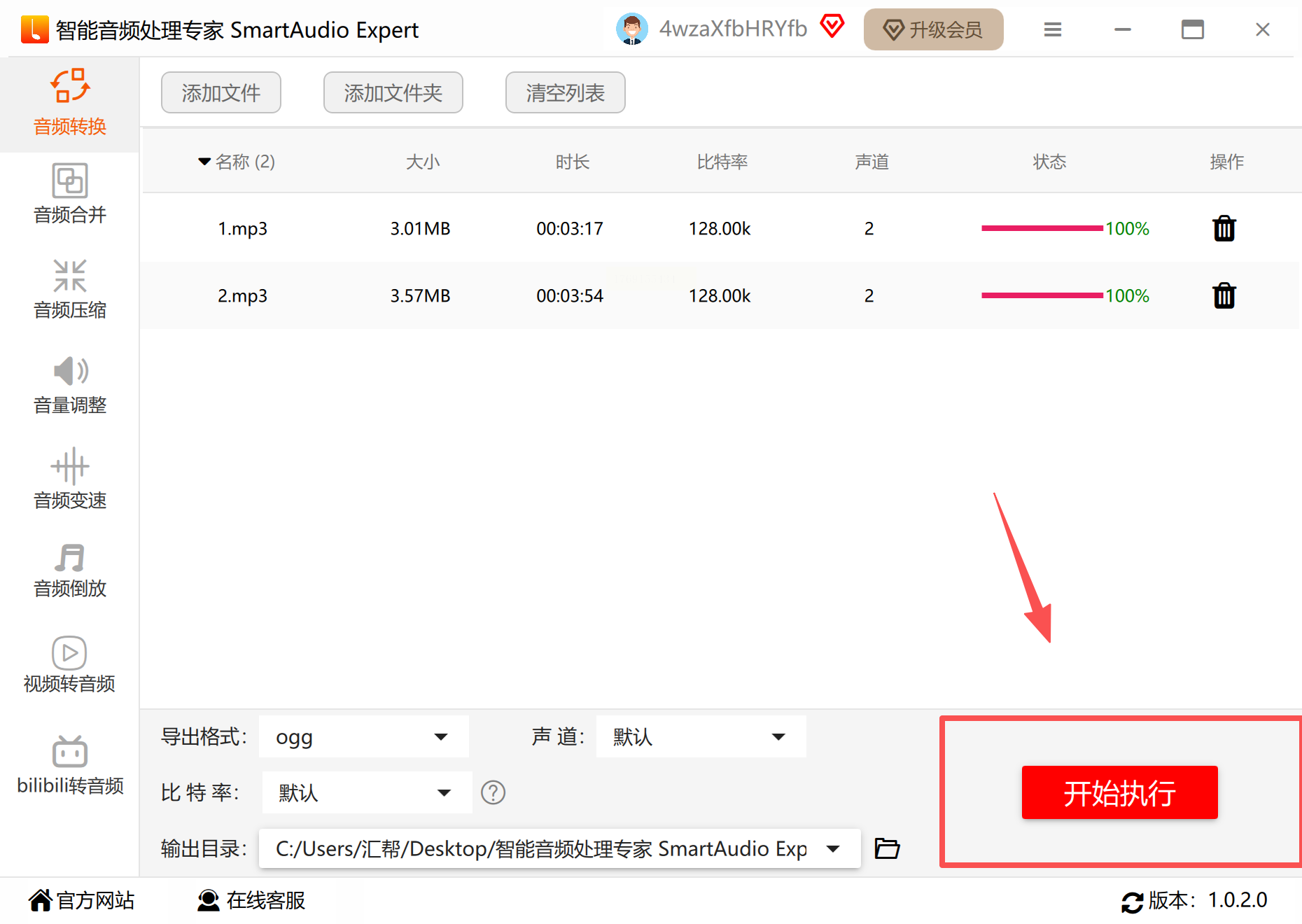Click the 比特率 column header
Viewport: 1302px width, 924px height.
[722, 162]
